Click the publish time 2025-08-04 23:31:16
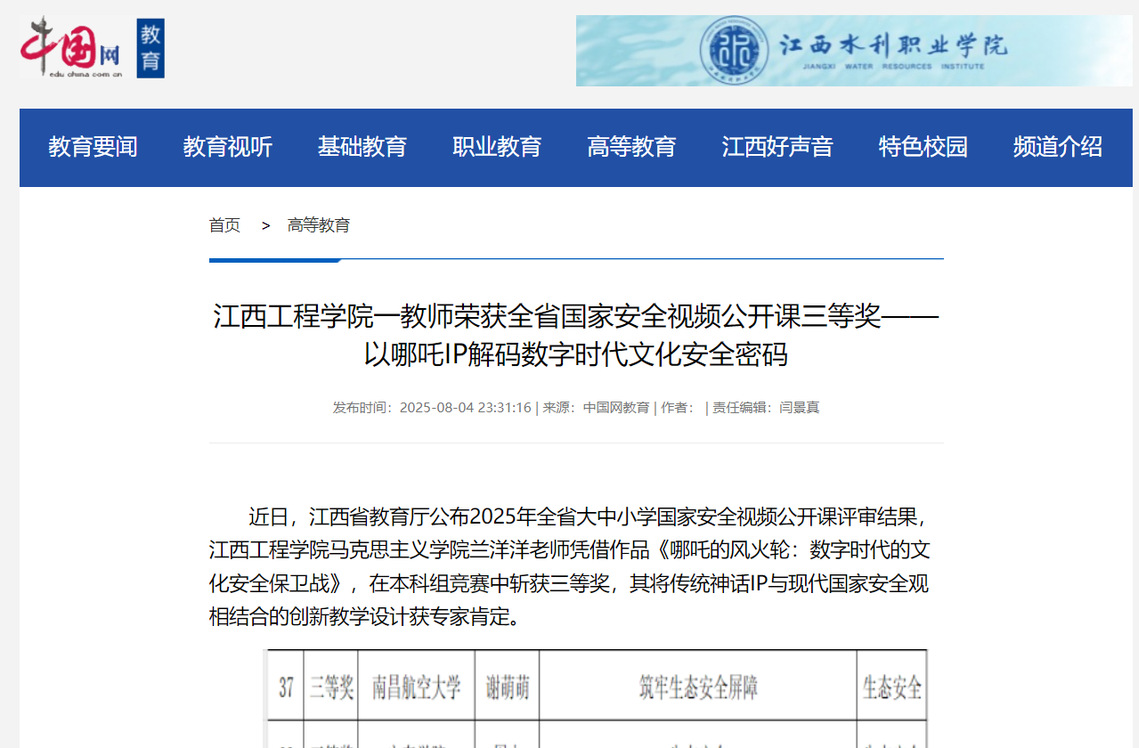 click(465, 408)
